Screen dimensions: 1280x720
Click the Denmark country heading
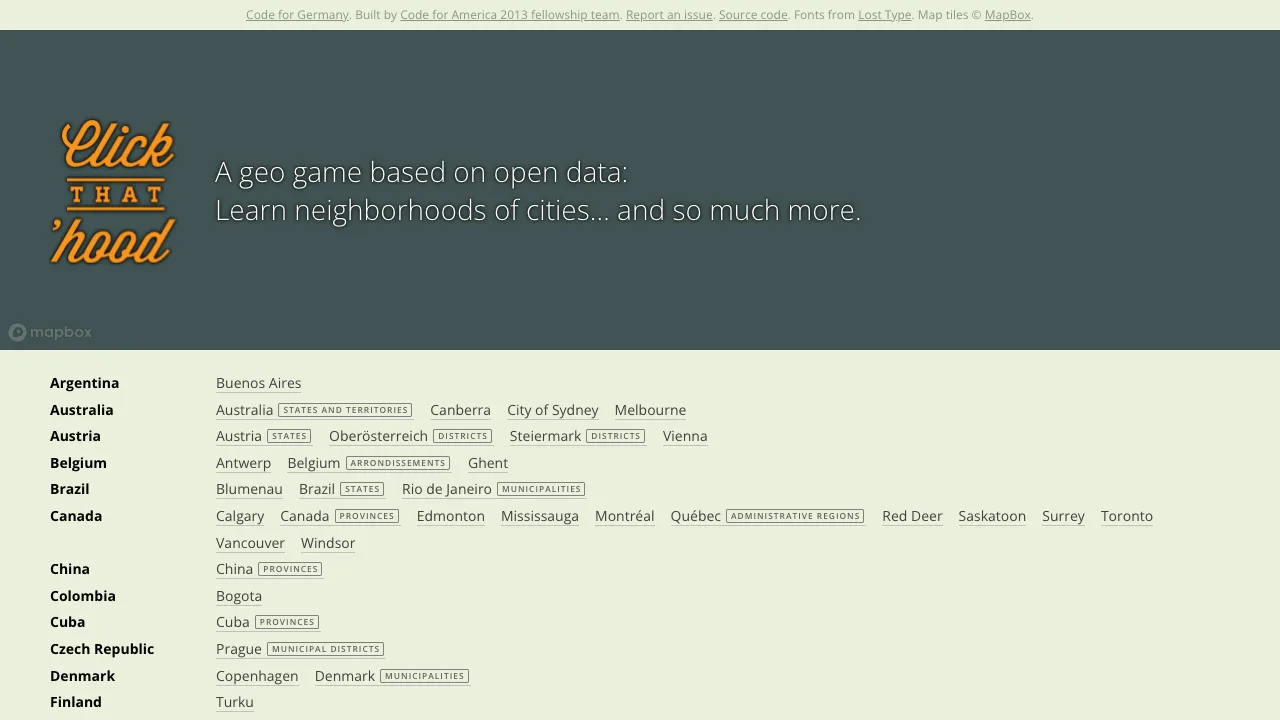(x=82, y=676)
